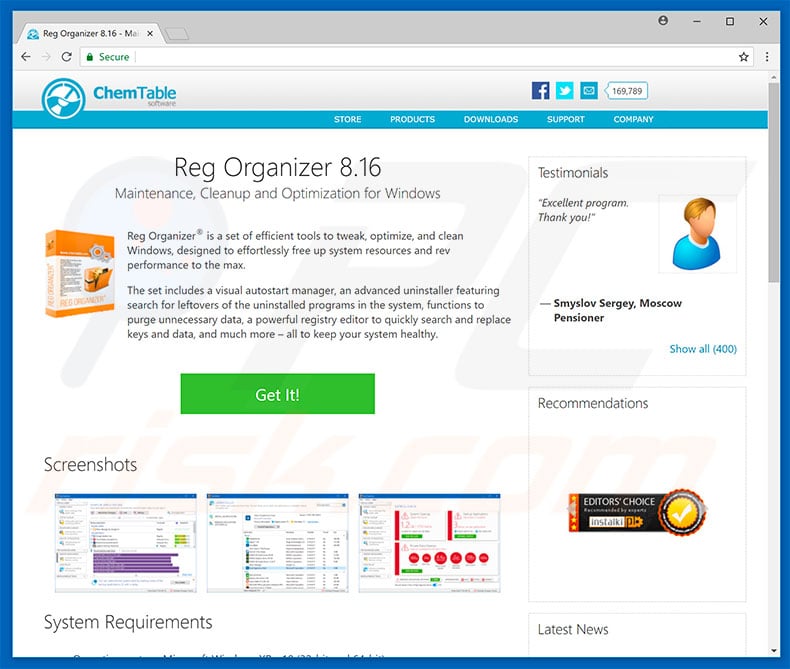Click the Editors' Choice instalki badge
The image size is (790, 669).
[638, 512]
